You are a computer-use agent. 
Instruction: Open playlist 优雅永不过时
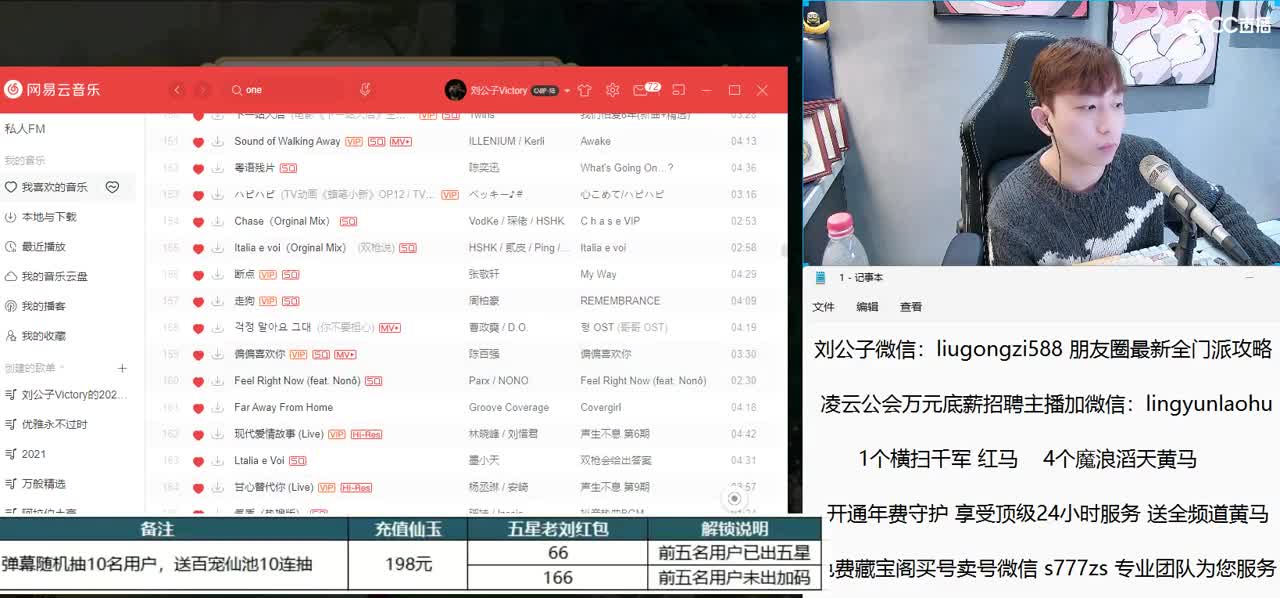[x=54, y=424]
